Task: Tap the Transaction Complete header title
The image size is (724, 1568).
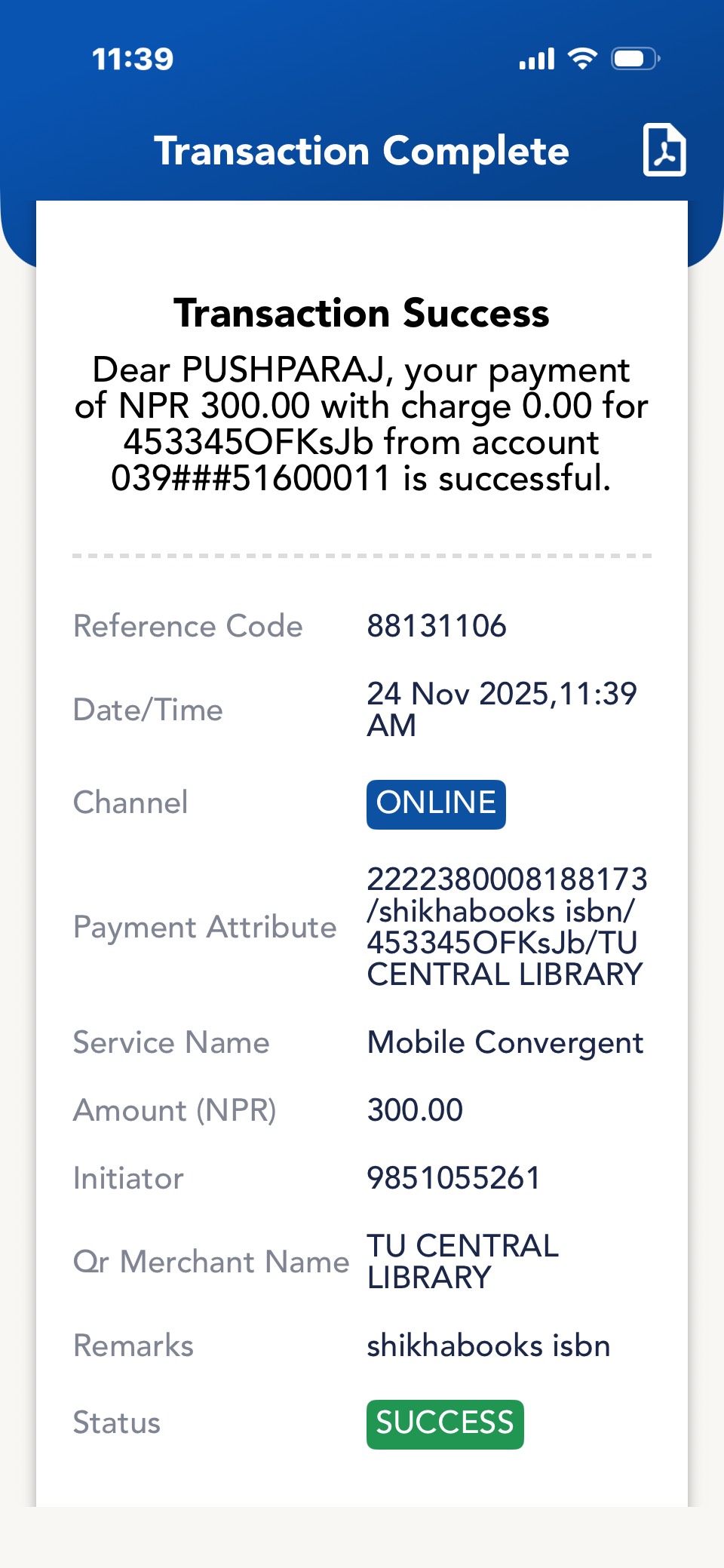Action: (x=361, y=151)
